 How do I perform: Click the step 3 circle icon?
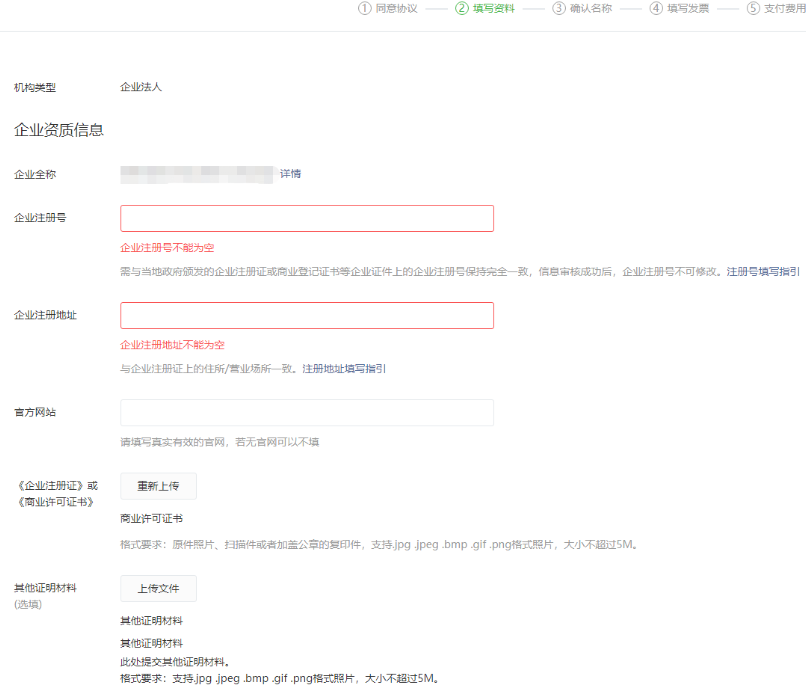(559, 8)
